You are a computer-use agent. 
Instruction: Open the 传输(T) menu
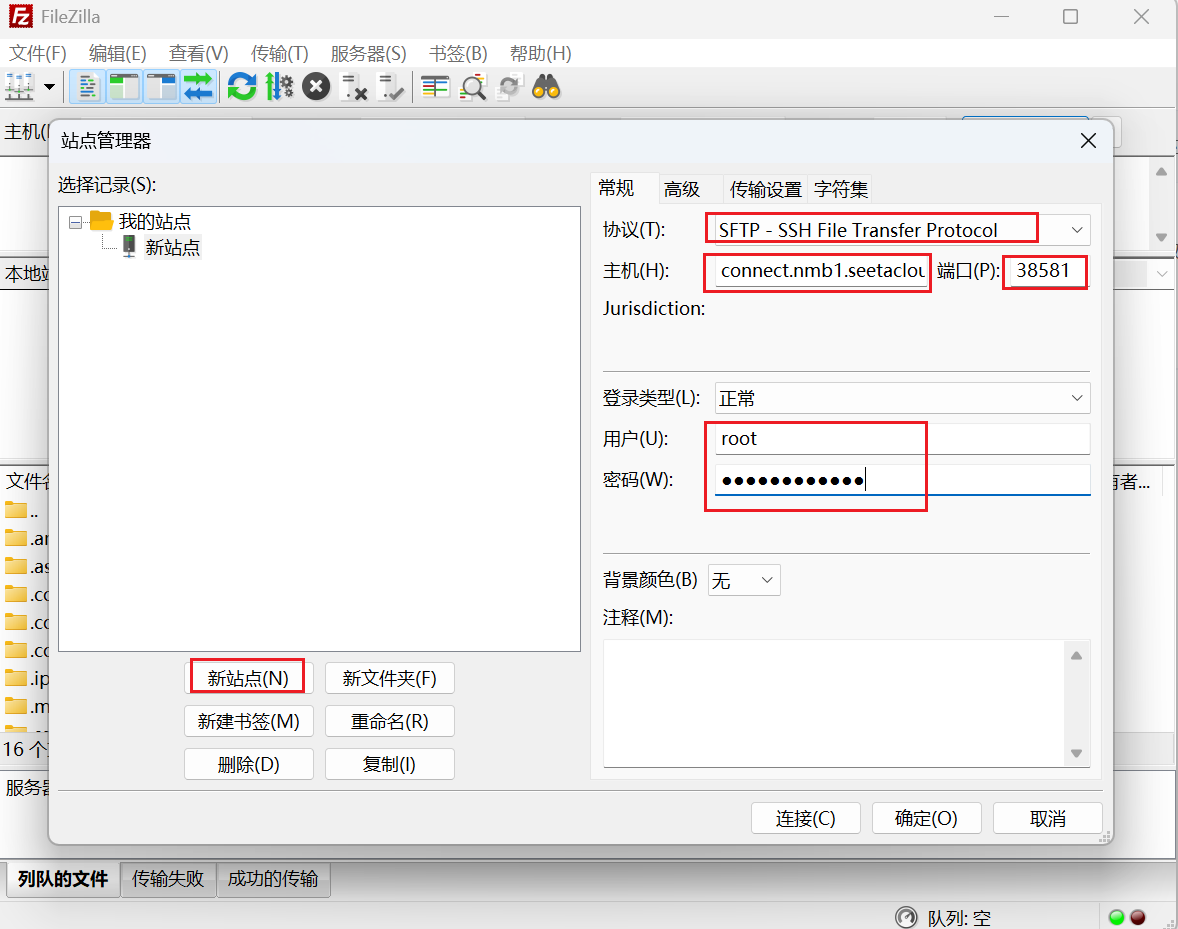click(279, 53)
